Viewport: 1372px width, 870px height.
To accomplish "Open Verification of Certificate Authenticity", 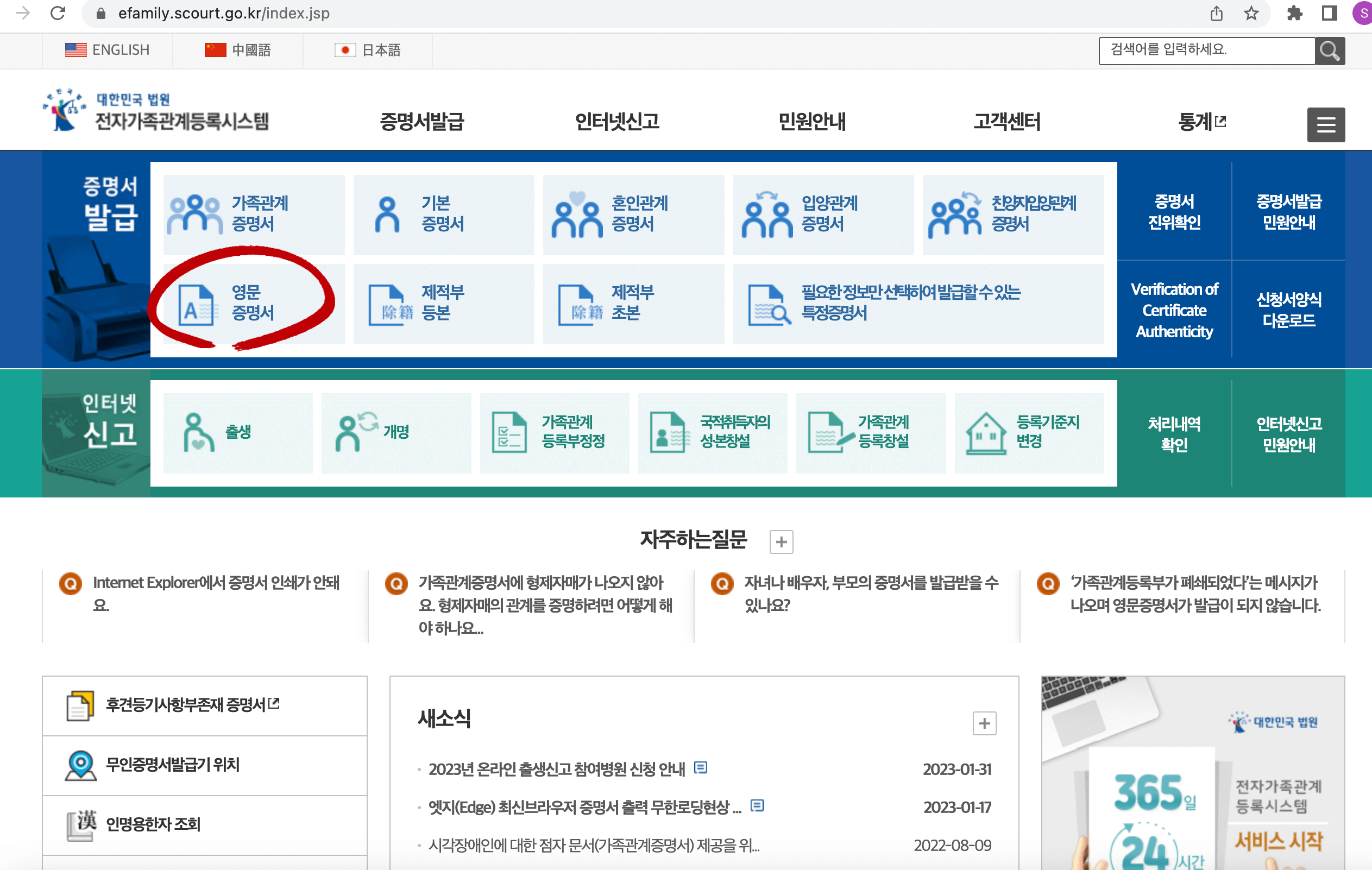I will pyautogui.click(x=1175, y=311).
